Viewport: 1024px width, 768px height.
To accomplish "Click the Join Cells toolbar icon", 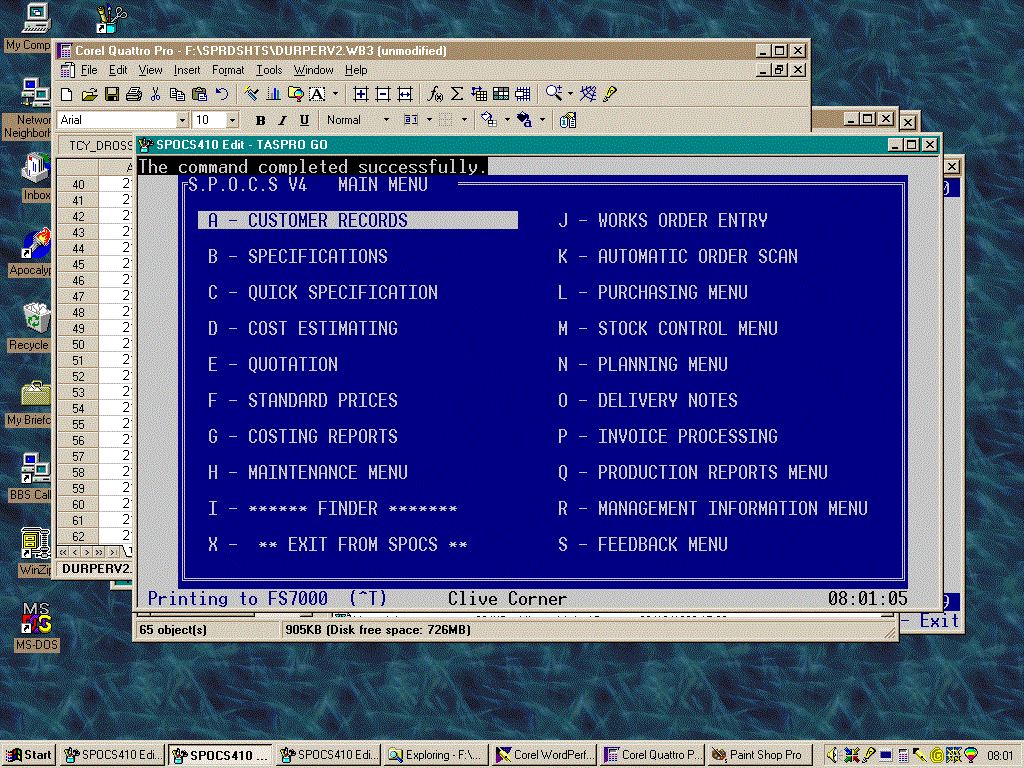I will (522, 93).
